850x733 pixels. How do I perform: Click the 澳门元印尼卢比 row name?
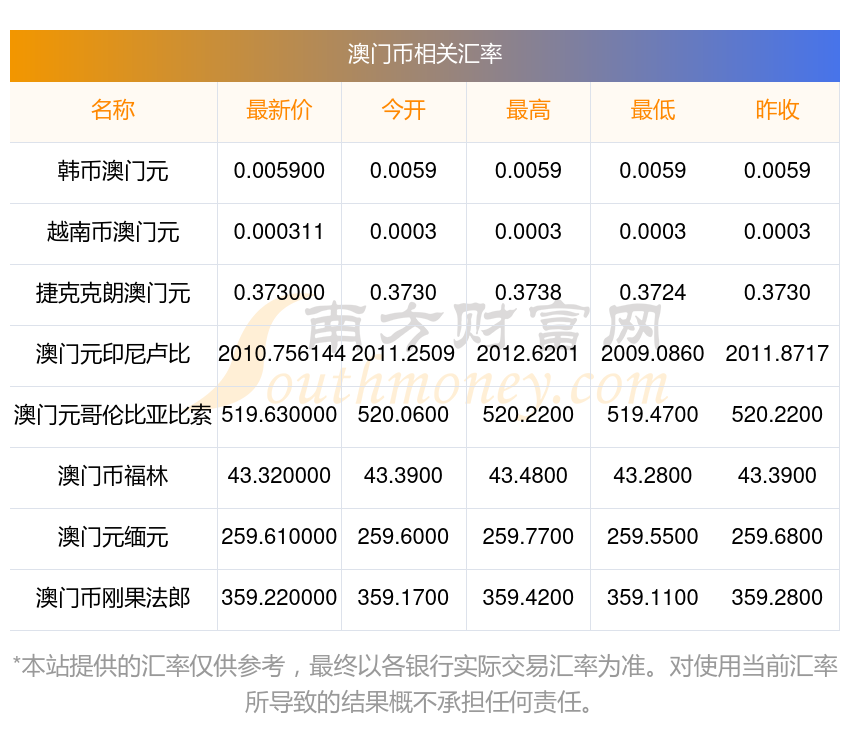(x=113, y=354)
